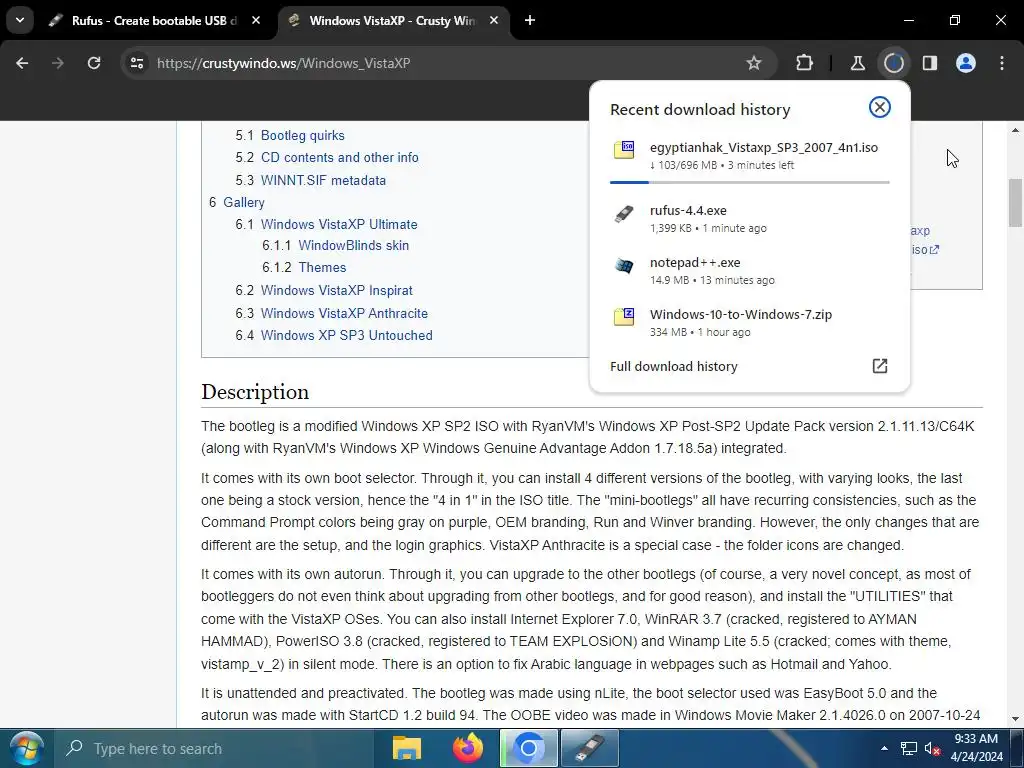The image size is (1024, 768).
Task: Launch Firefox from taskbar
Action: (x=468, y=749)
